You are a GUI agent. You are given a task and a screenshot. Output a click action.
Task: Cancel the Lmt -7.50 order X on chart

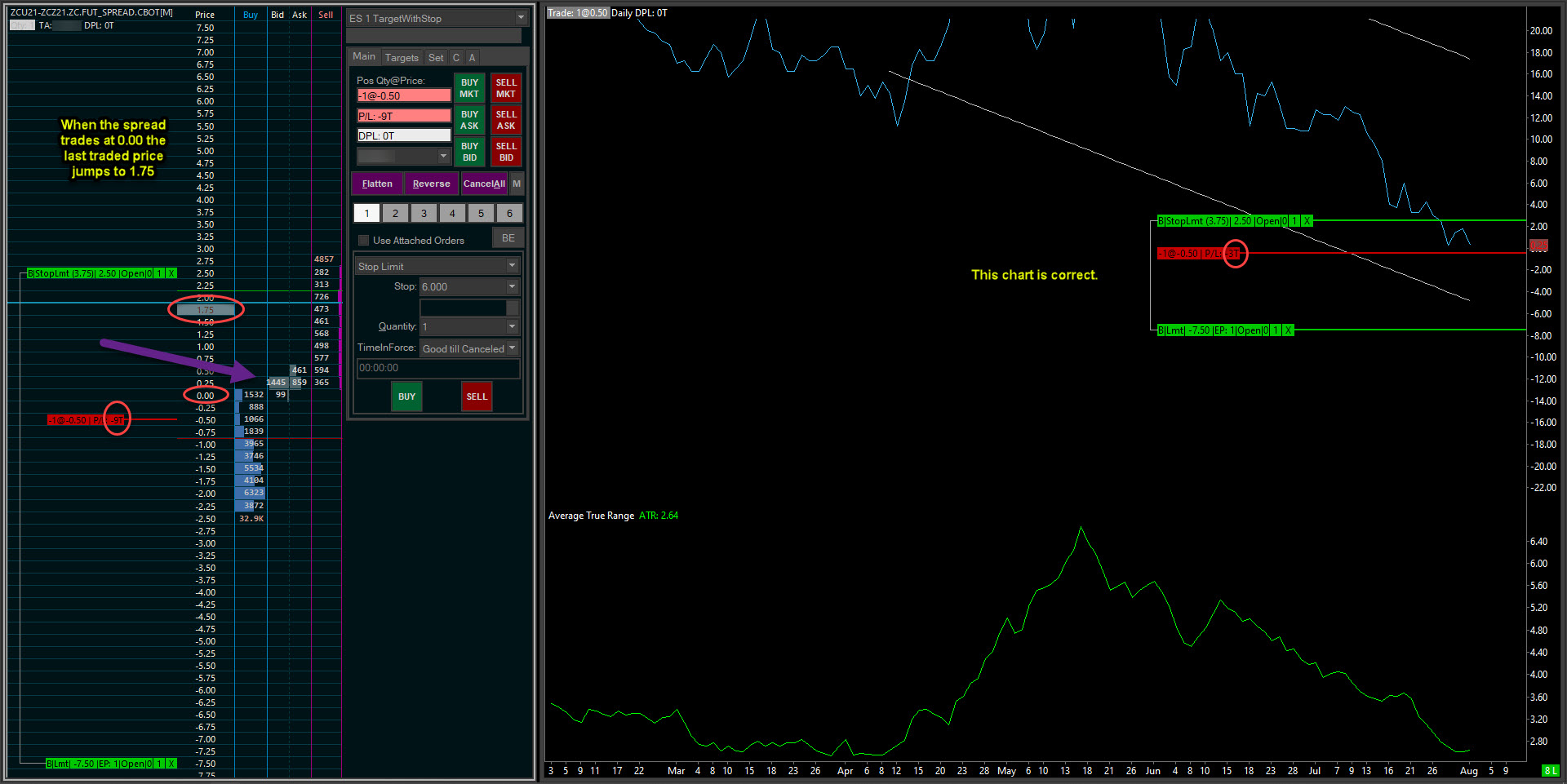pos(1288,330)
